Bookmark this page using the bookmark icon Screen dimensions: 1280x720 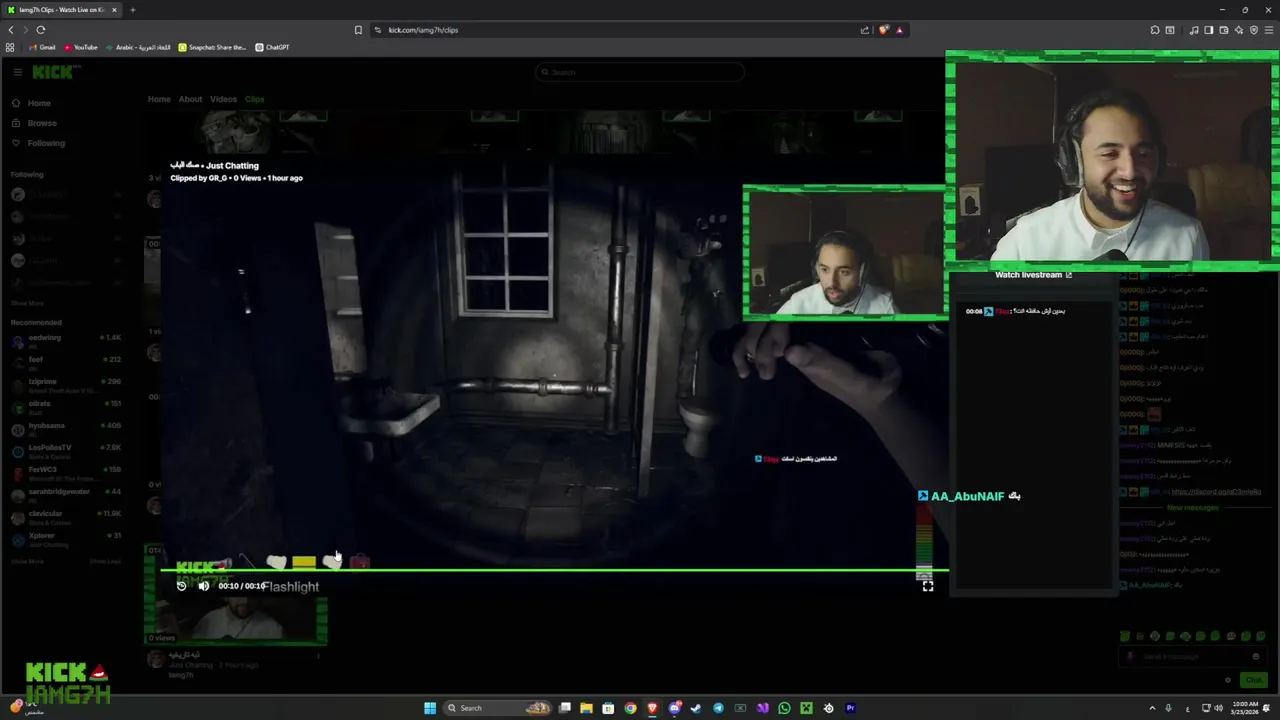tap(358, 30)
